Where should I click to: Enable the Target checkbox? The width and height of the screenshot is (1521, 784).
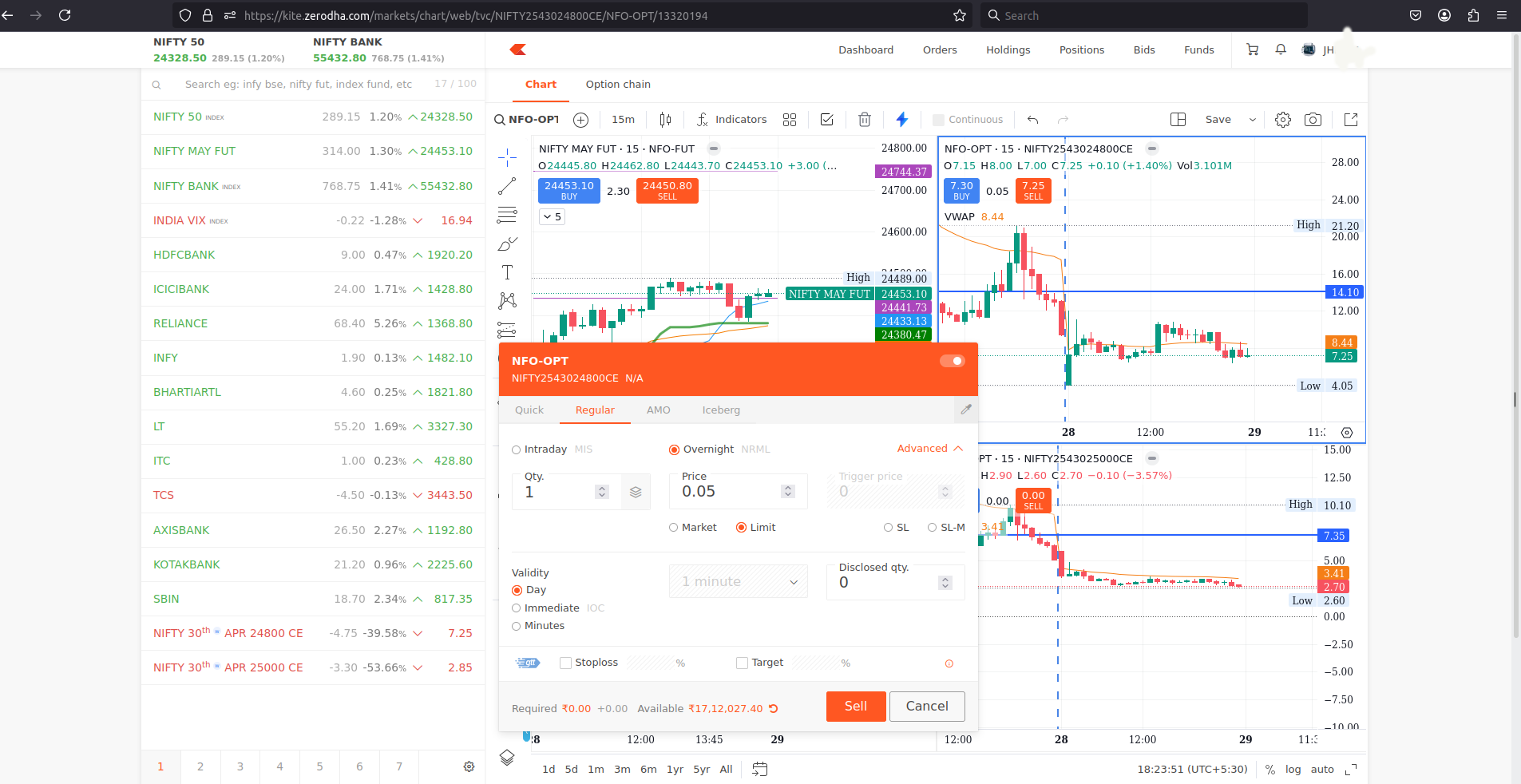coord(742,663)
